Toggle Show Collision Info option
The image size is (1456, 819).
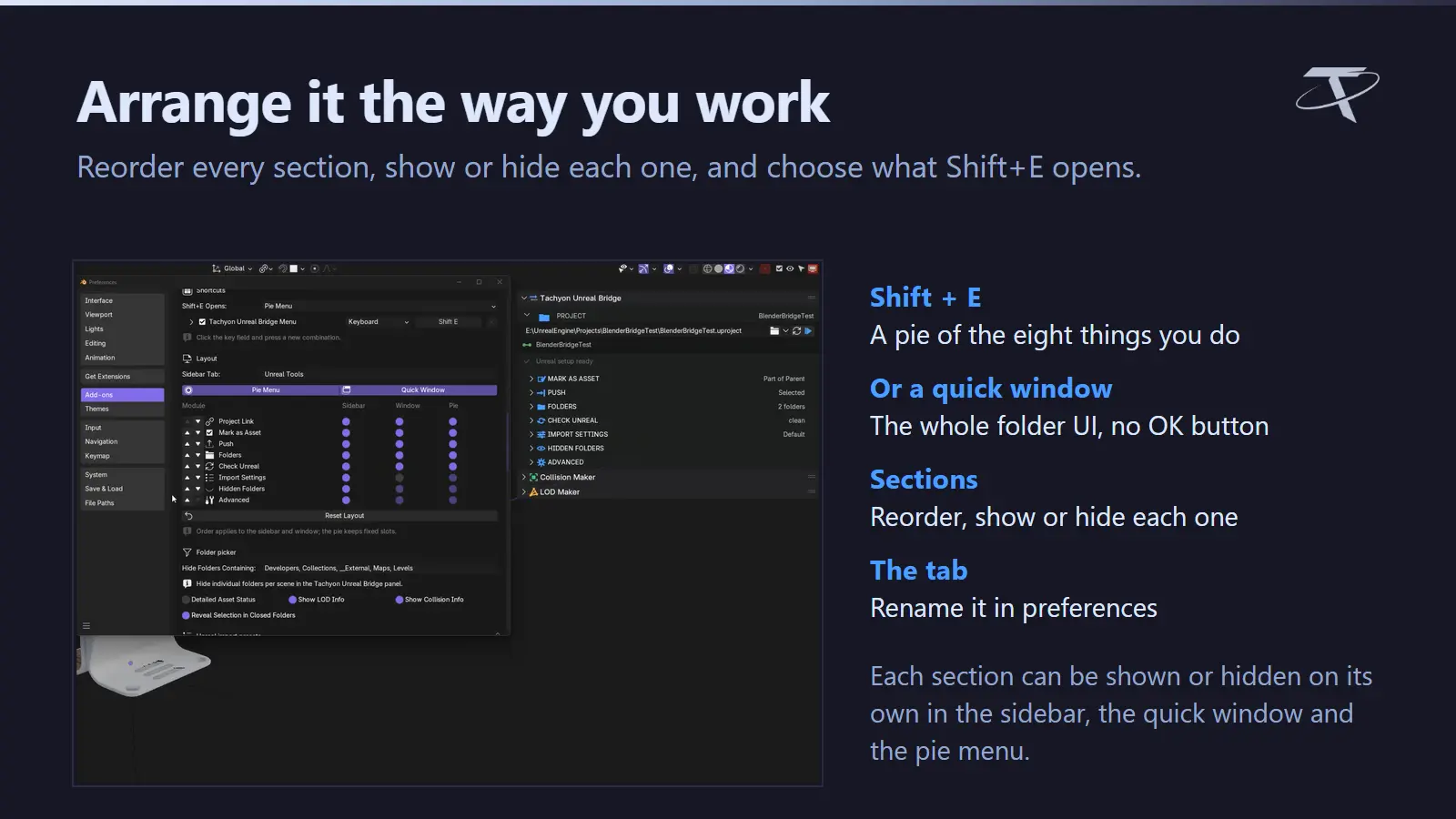pyautogui.click(x=399, y=600)
